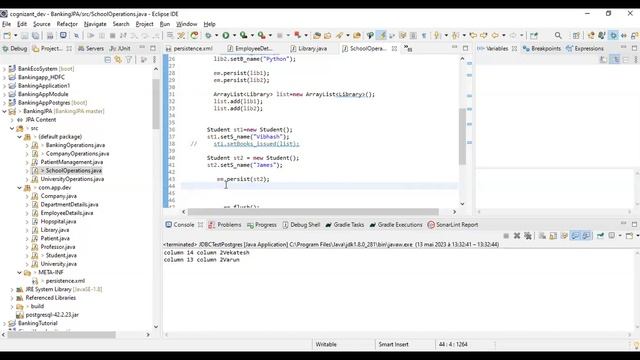The width and height of the screenshot is (640, 360).
Task: Toggle Link with Editor in Project Explorer
Action: pyautogui.click(x=118, y=60)
